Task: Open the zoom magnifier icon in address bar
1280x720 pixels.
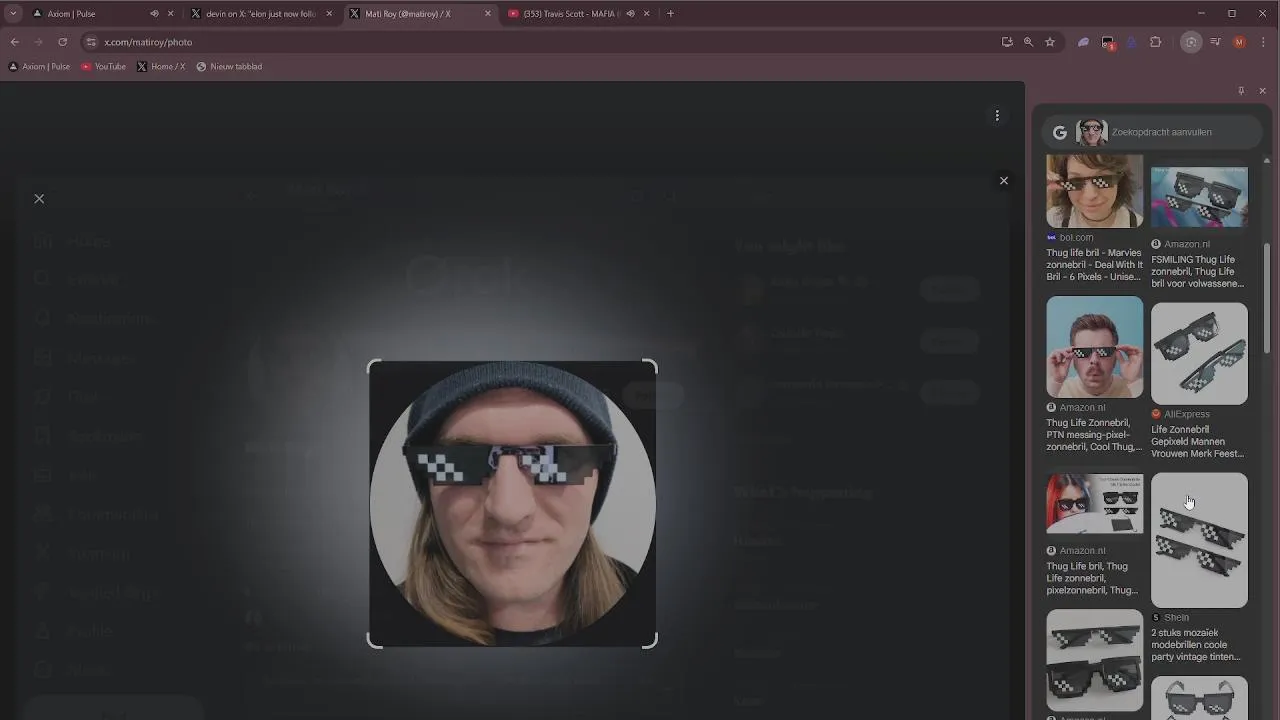Action: (x=1028, y=42)
